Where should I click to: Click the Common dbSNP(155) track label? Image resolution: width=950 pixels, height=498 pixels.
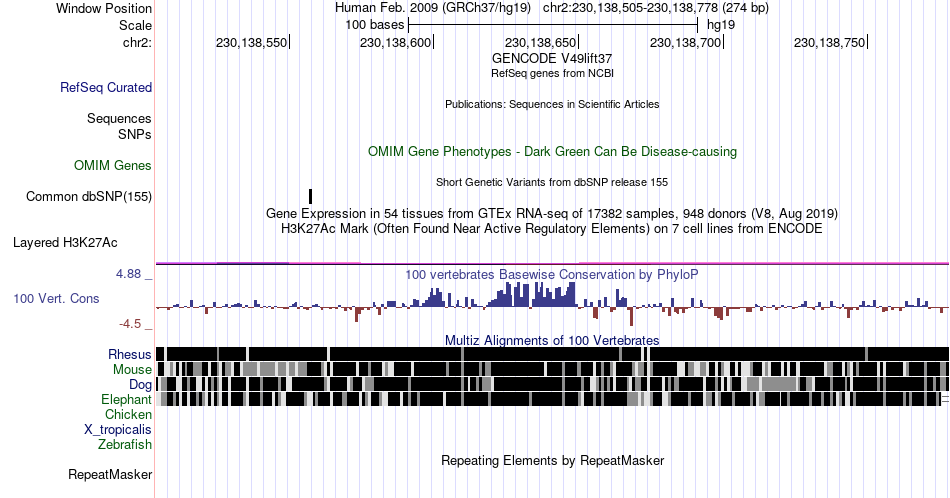(89, 196)
